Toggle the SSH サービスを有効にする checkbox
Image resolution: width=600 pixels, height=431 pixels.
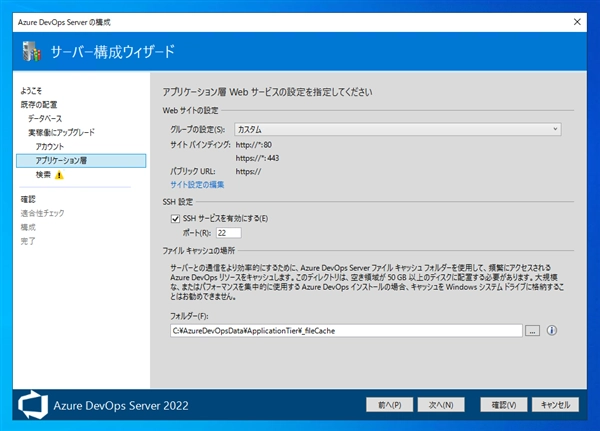175,219
